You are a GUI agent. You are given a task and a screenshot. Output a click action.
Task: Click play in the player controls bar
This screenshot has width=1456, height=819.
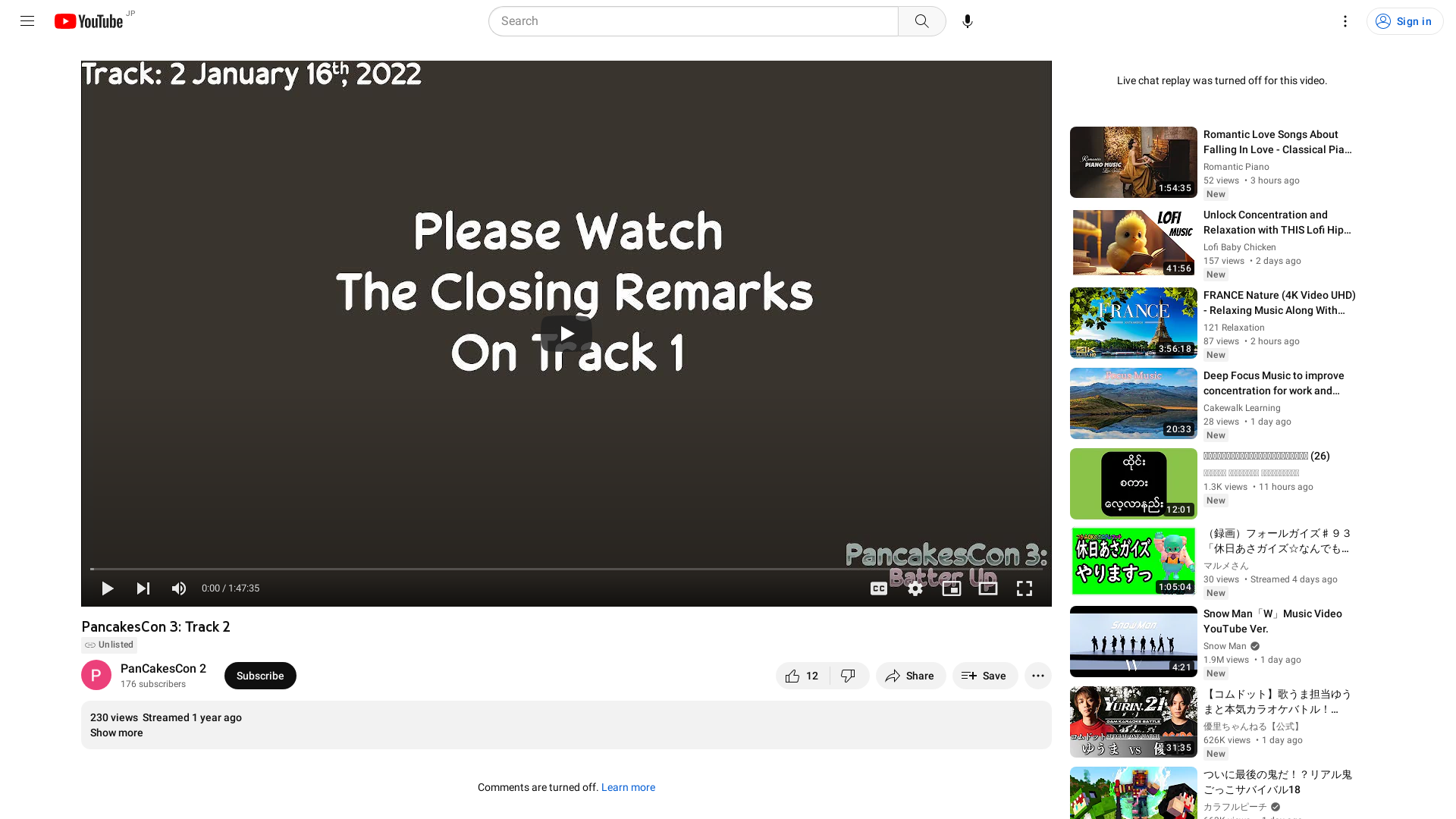[x=108, y=588]
